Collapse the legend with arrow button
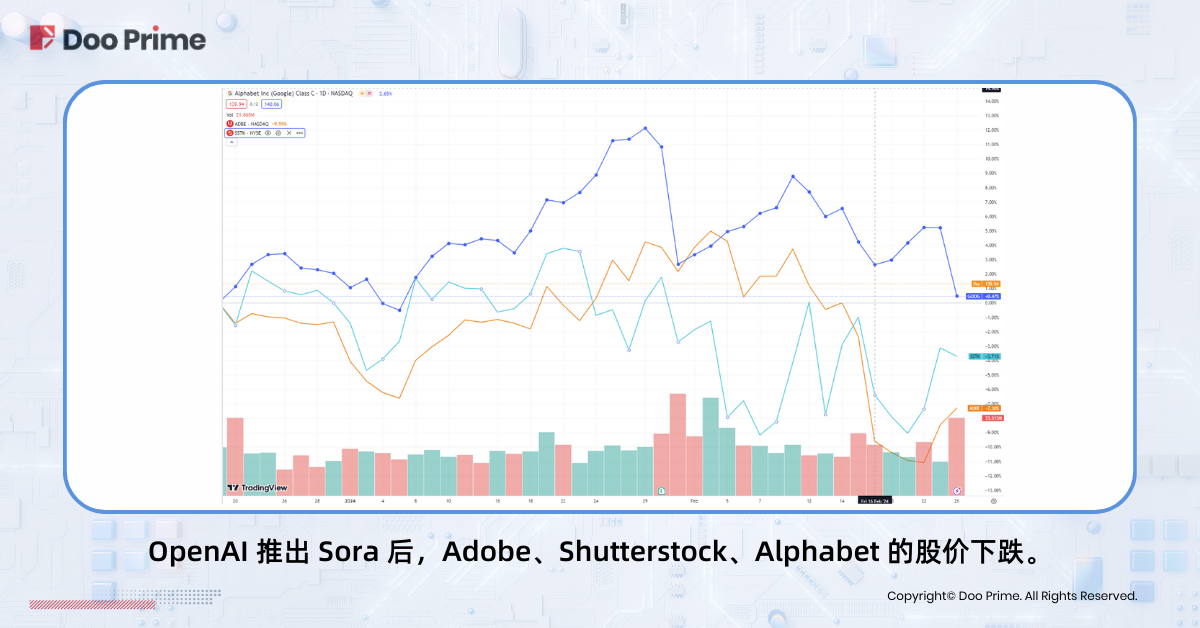Image resolution: width=1200 pixels, height=628 pixels. point(232,142)
